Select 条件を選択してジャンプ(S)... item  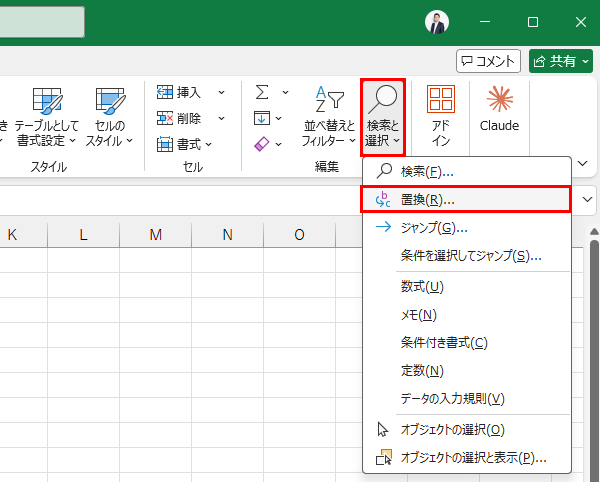pyautogui.click(x=467, y=255)
